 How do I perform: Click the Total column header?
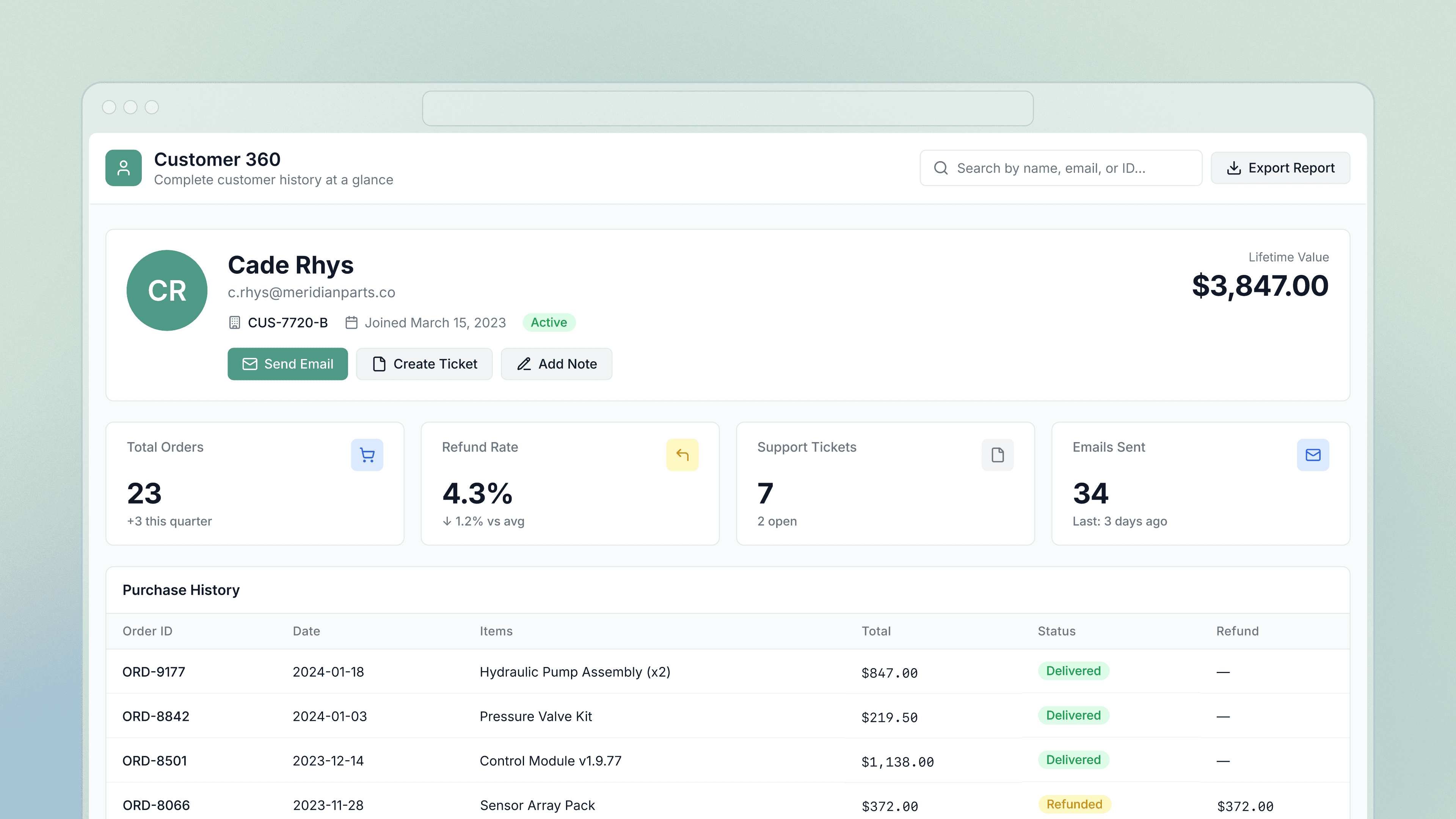pos(876,631)
